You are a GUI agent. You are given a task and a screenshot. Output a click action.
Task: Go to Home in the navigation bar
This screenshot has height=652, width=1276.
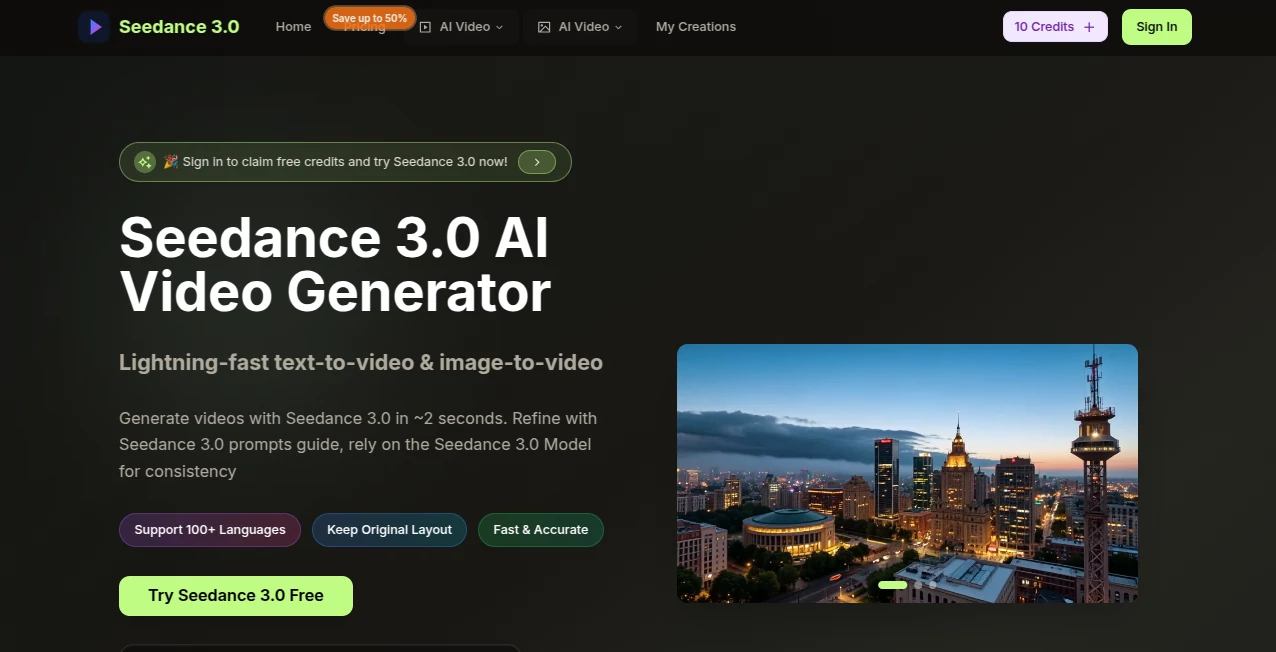[293, 27]
